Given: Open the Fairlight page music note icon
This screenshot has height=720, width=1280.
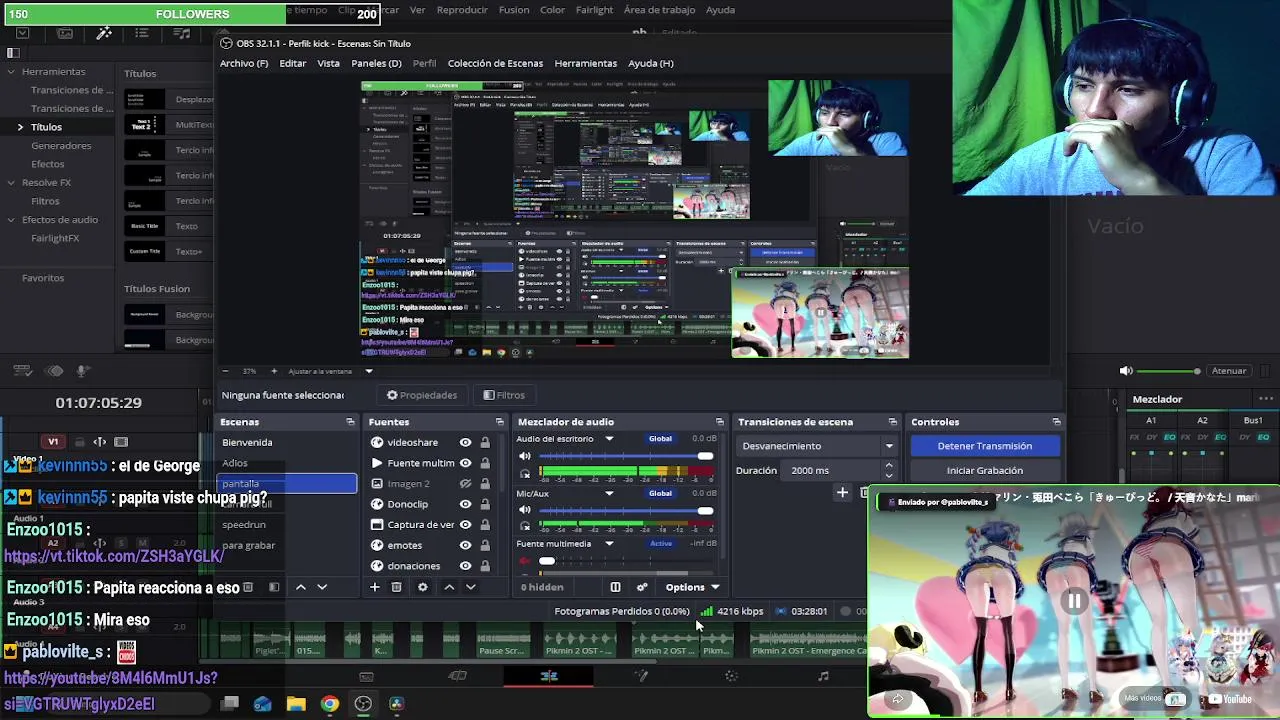Looking at the screenshot, I should tap(823, 676).
